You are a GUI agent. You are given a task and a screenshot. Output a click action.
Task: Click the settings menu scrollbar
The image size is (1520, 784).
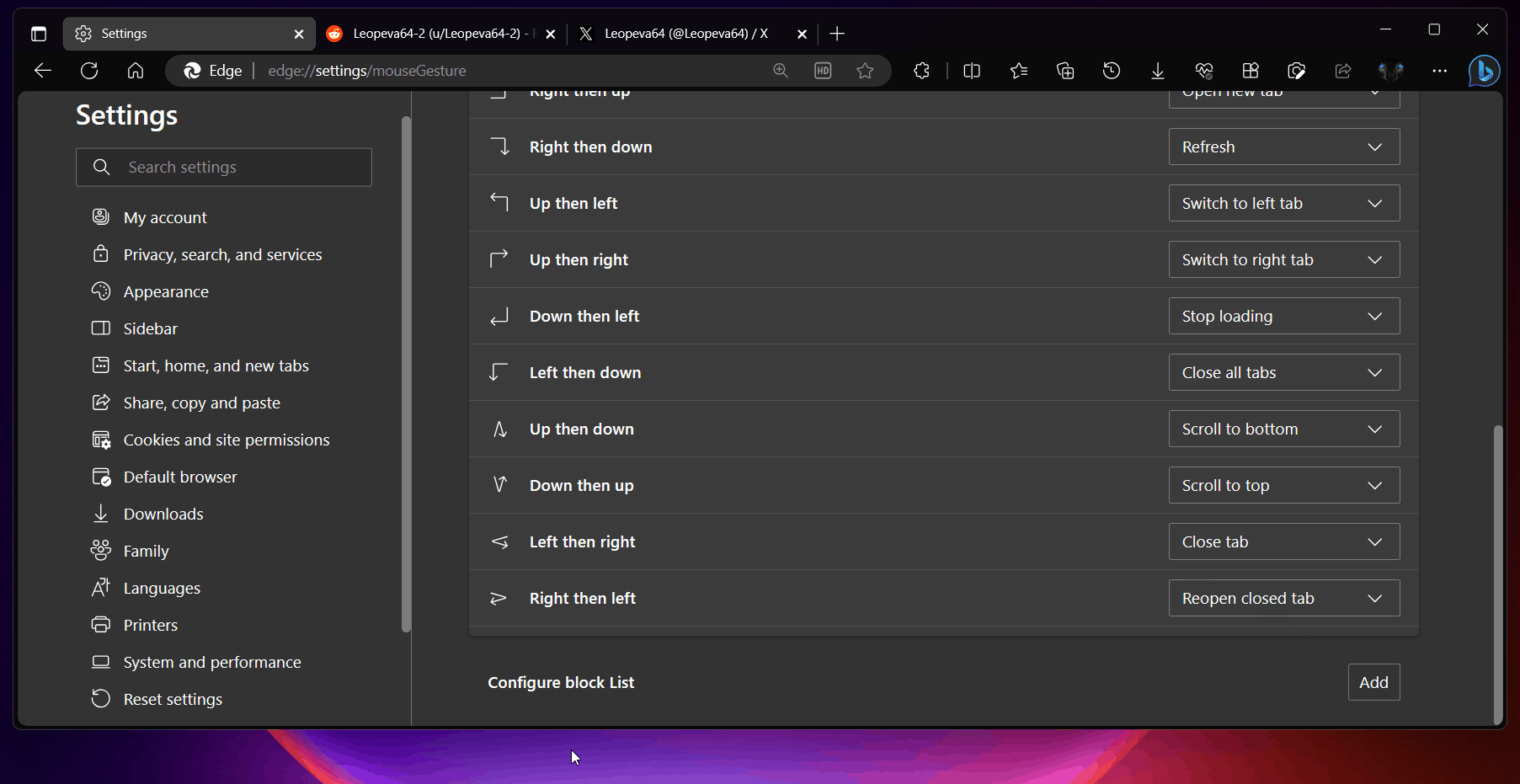[x=406, y=375]
